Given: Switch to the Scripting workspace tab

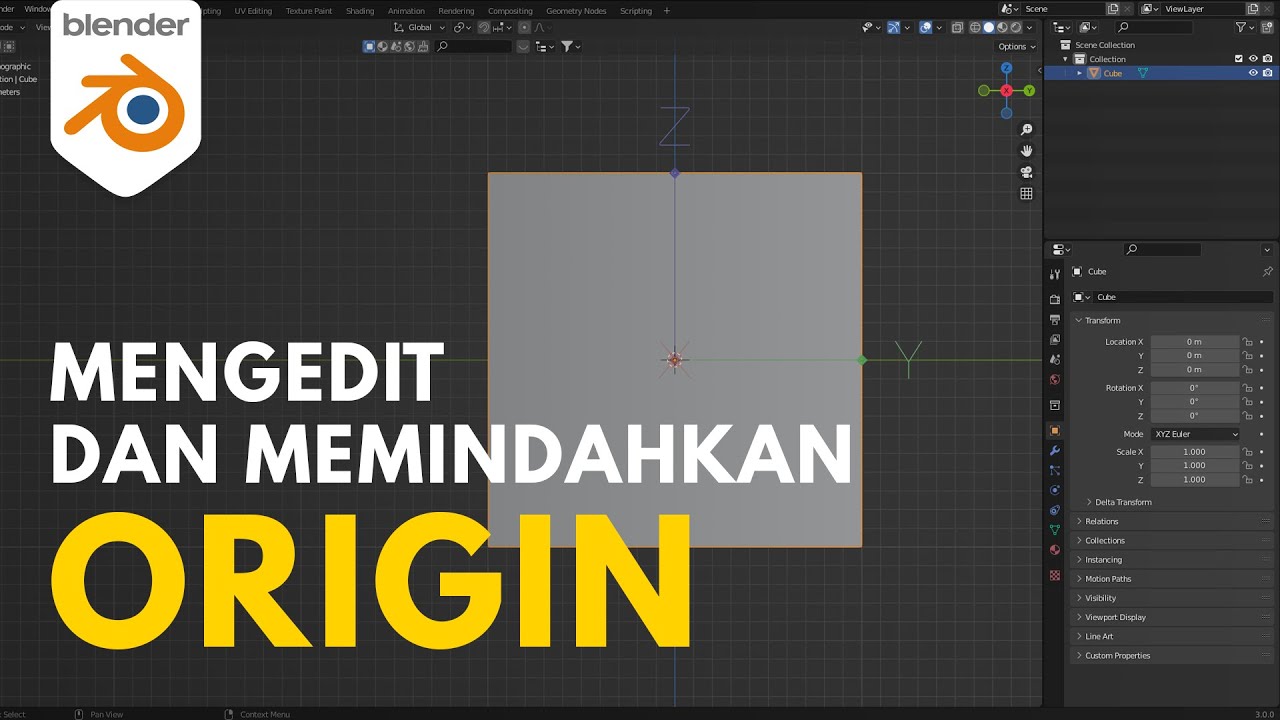Looking at the screenshot, I should coord(636,11).
